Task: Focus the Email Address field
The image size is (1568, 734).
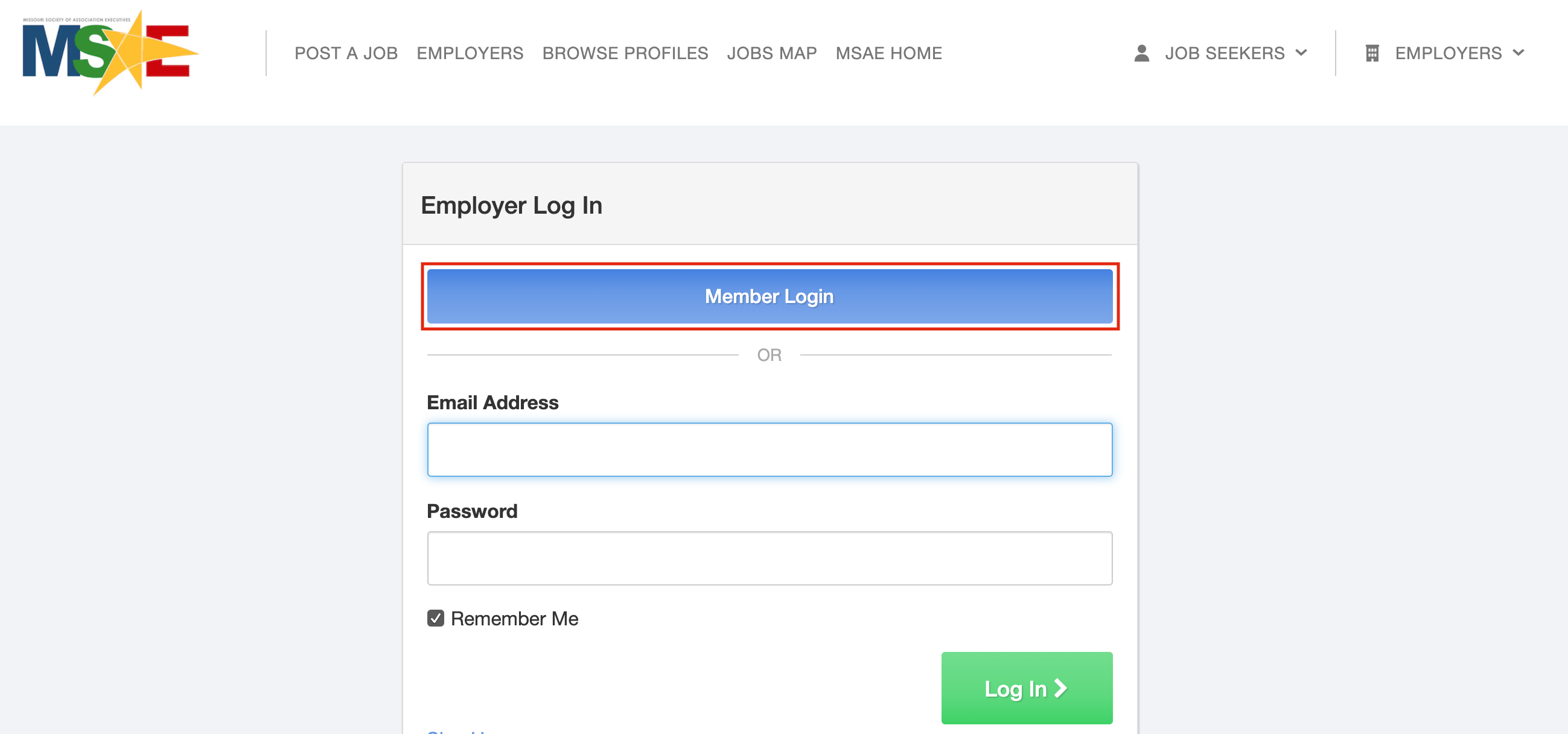Action: [x=770, y=450]
